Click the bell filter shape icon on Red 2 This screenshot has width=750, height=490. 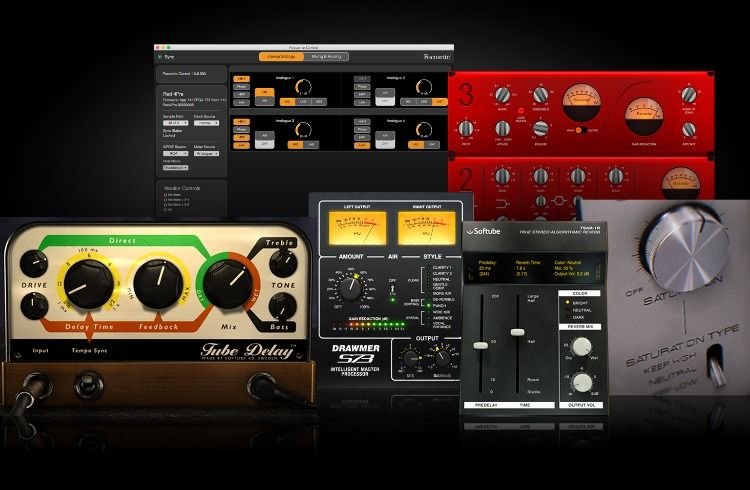coord(560,201)
